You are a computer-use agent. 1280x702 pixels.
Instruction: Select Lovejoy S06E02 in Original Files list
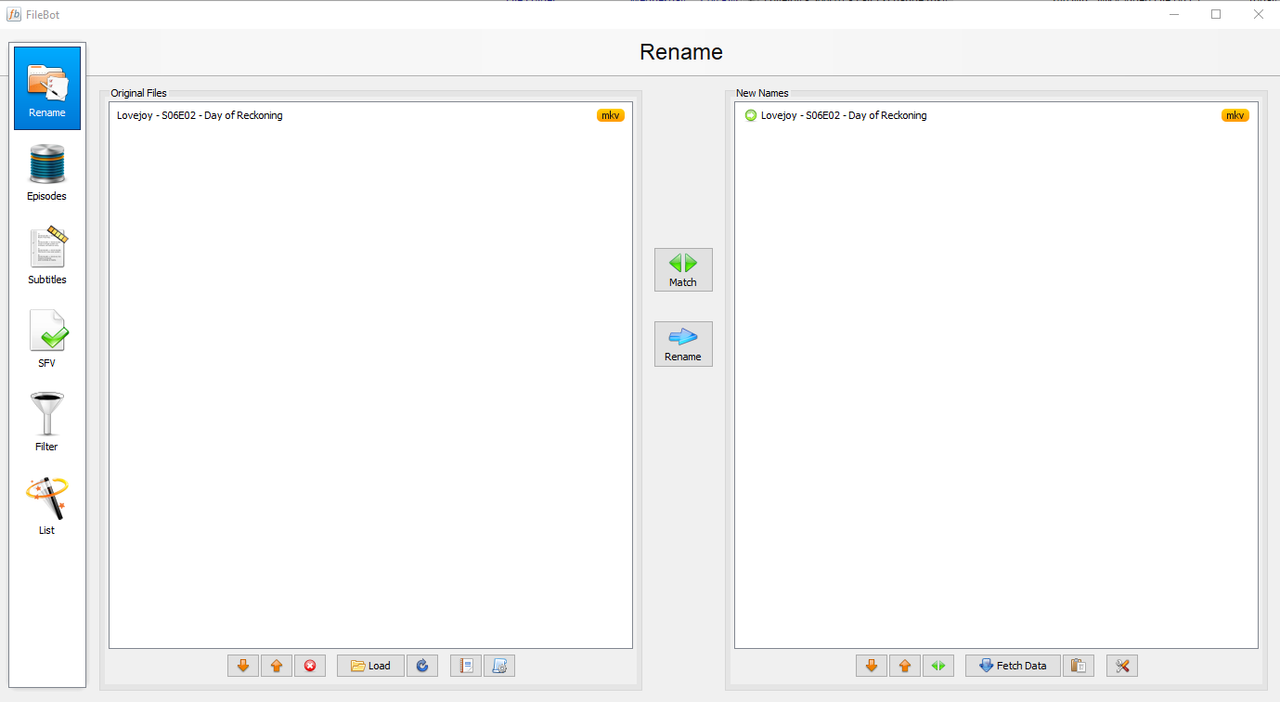point(370,116)
